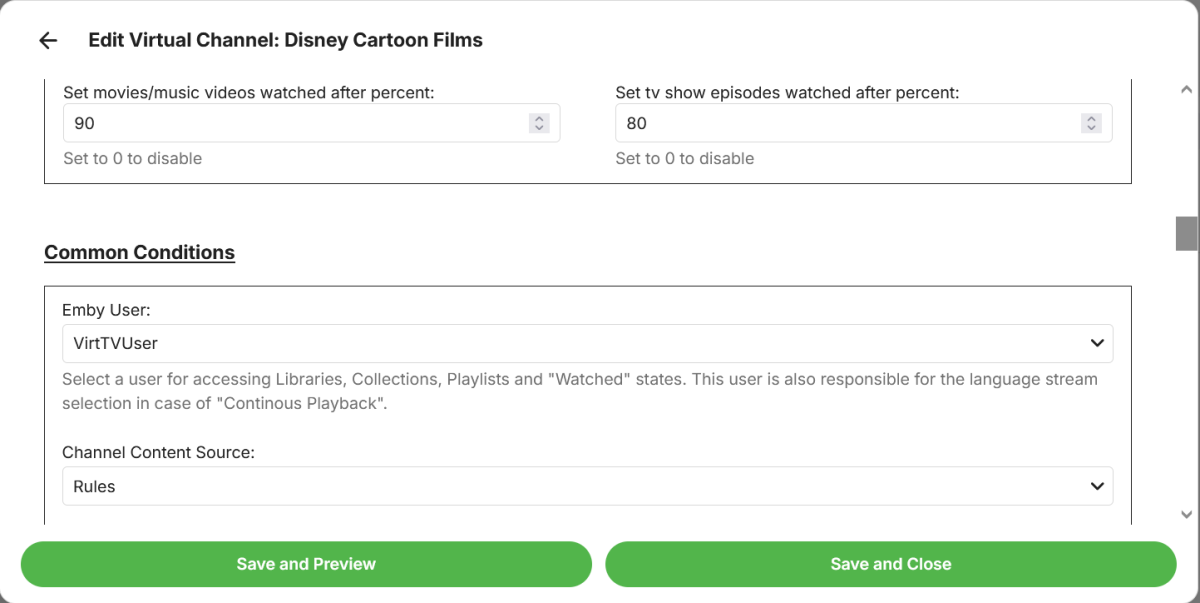
Task: Click the Edit Virtual Channel title text
Action: pos(285,41)
